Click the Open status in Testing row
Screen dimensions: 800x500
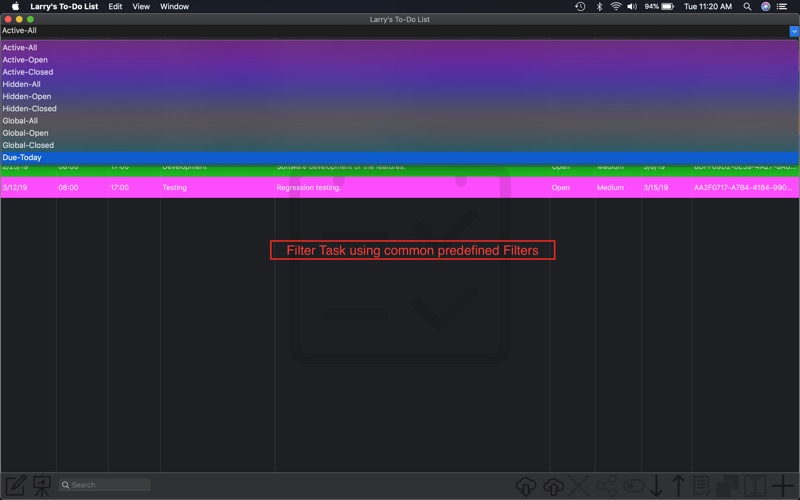click(x=571, y=187)
